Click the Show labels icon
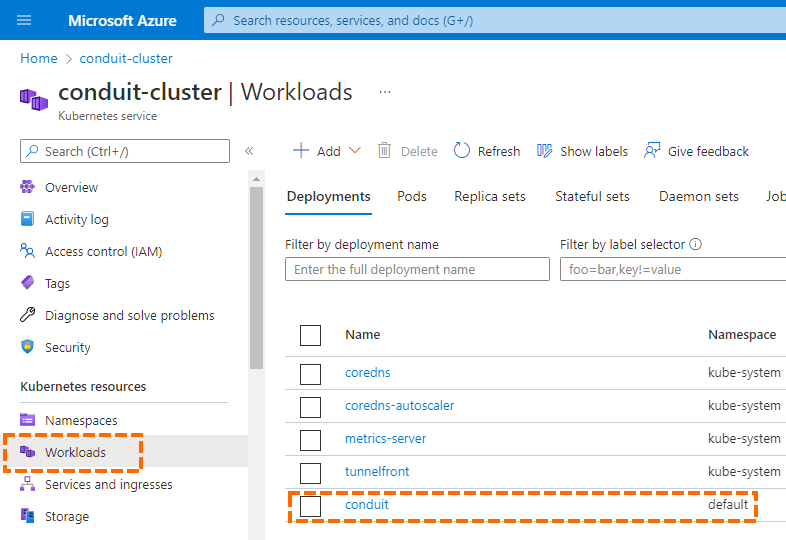Viewport: 786px width, 540px height. tap(544, 151)
